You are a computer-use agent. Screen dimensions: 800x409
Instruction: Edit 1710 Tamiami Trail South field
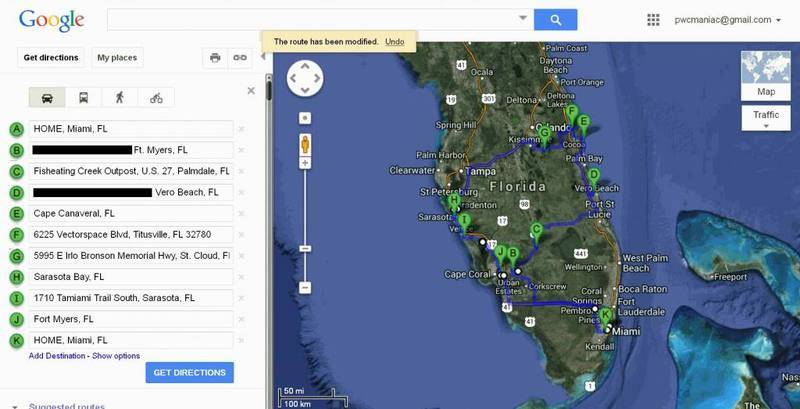coord(131,298)
